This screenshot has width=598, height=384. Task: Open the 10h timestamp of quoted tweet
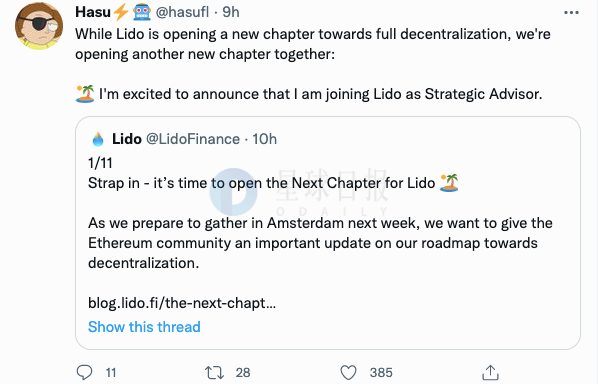point(264,139)
